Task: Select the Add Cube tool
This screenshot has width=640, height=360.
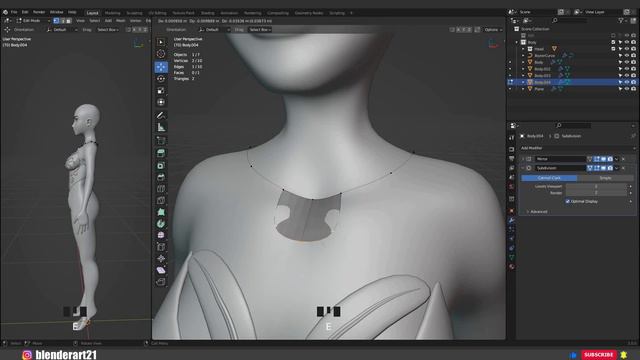Action: coord(161,140)
